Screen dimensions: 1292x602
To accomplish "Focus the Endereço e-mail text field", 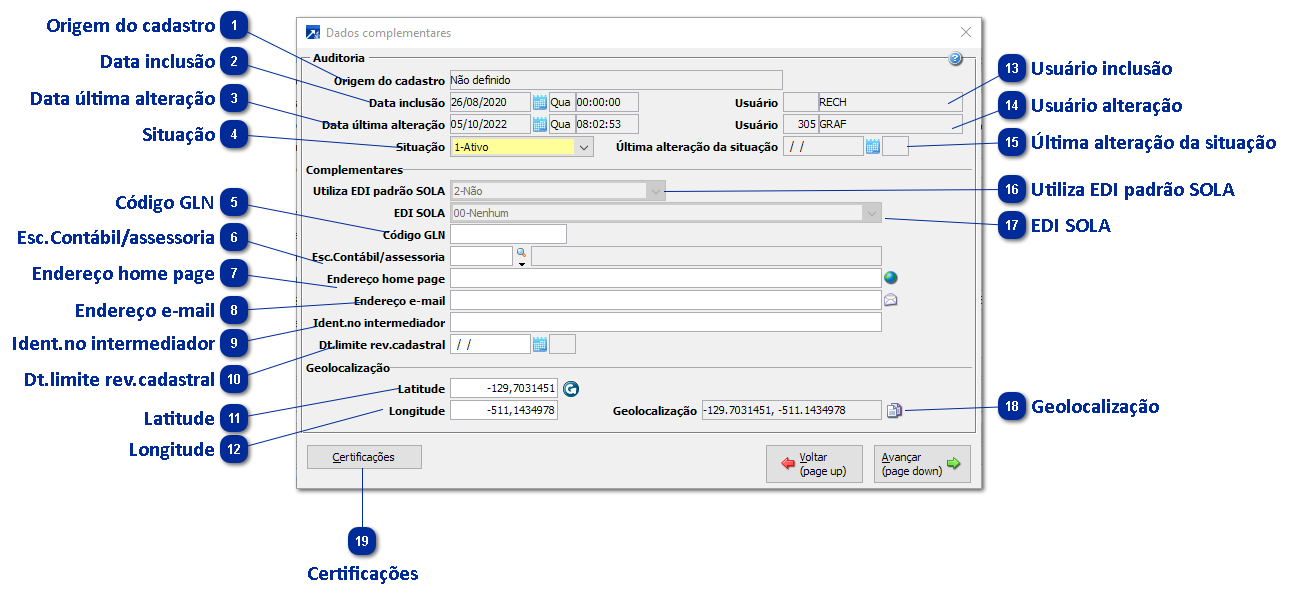I will point(665,300).
